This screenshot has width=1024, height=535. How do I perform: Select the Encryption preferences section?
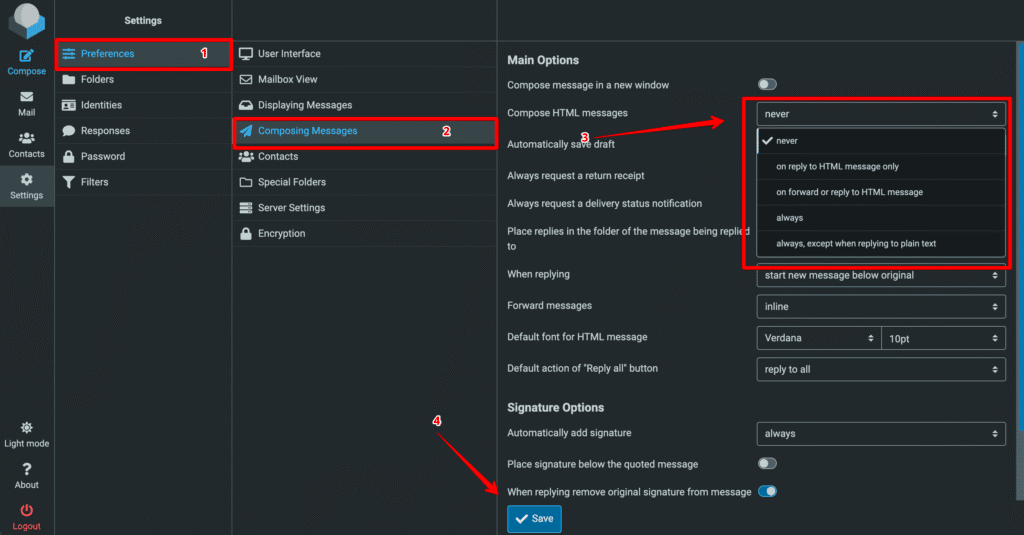point(281,234)
